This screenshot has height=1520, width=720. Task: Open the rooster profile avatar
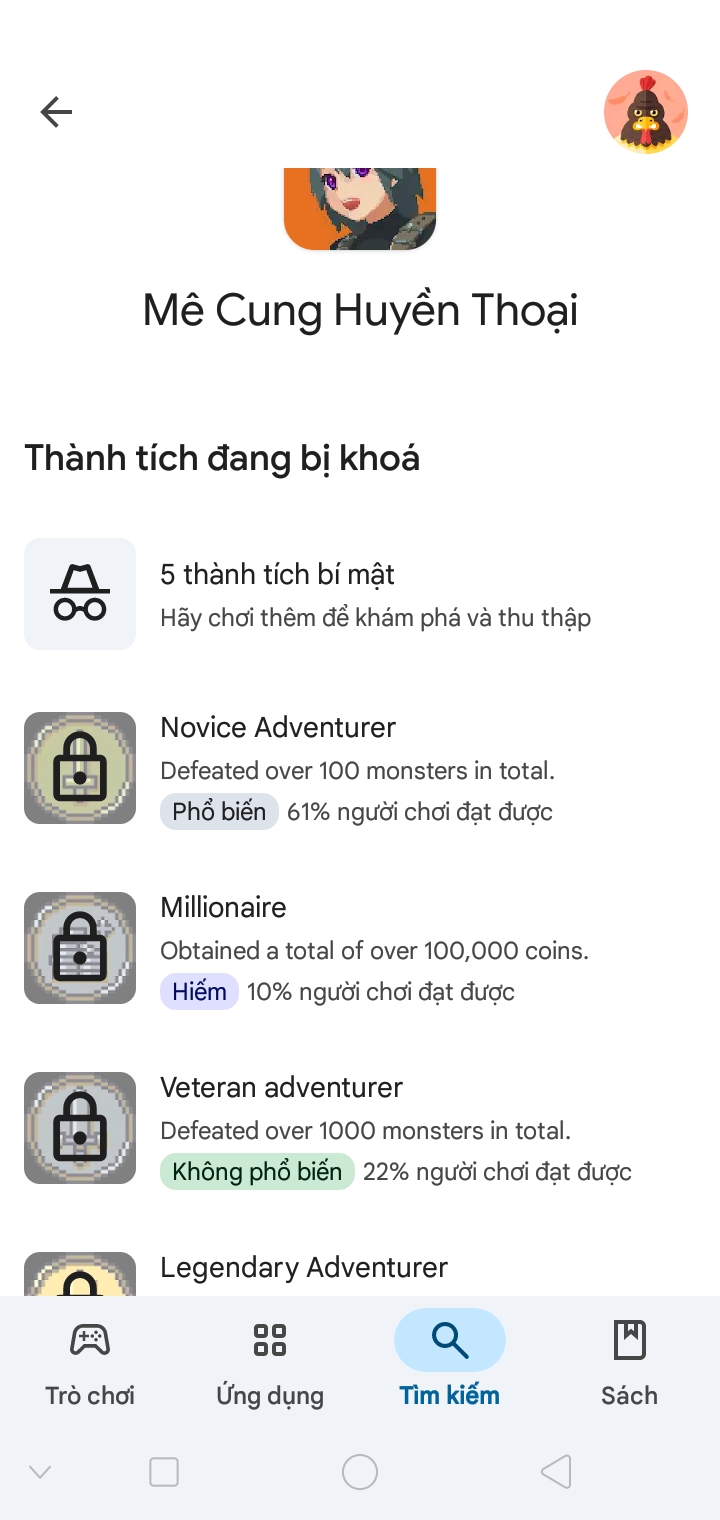pos(645,112)
